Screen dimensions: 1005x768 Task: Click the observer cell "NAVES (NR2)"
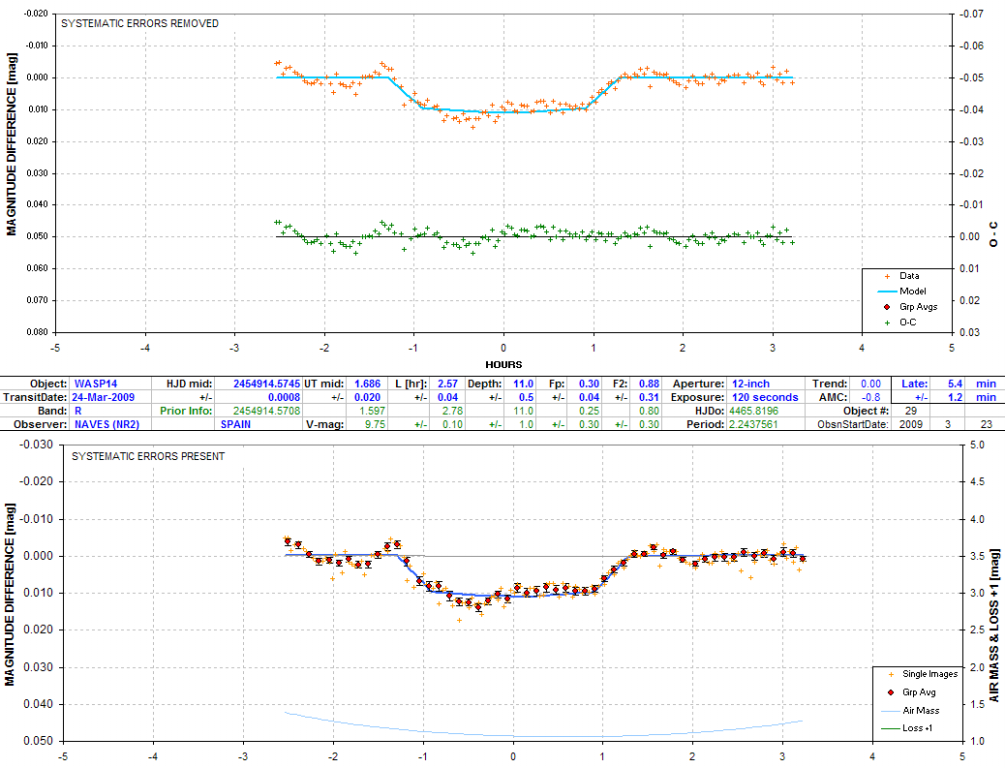point(107,424)
